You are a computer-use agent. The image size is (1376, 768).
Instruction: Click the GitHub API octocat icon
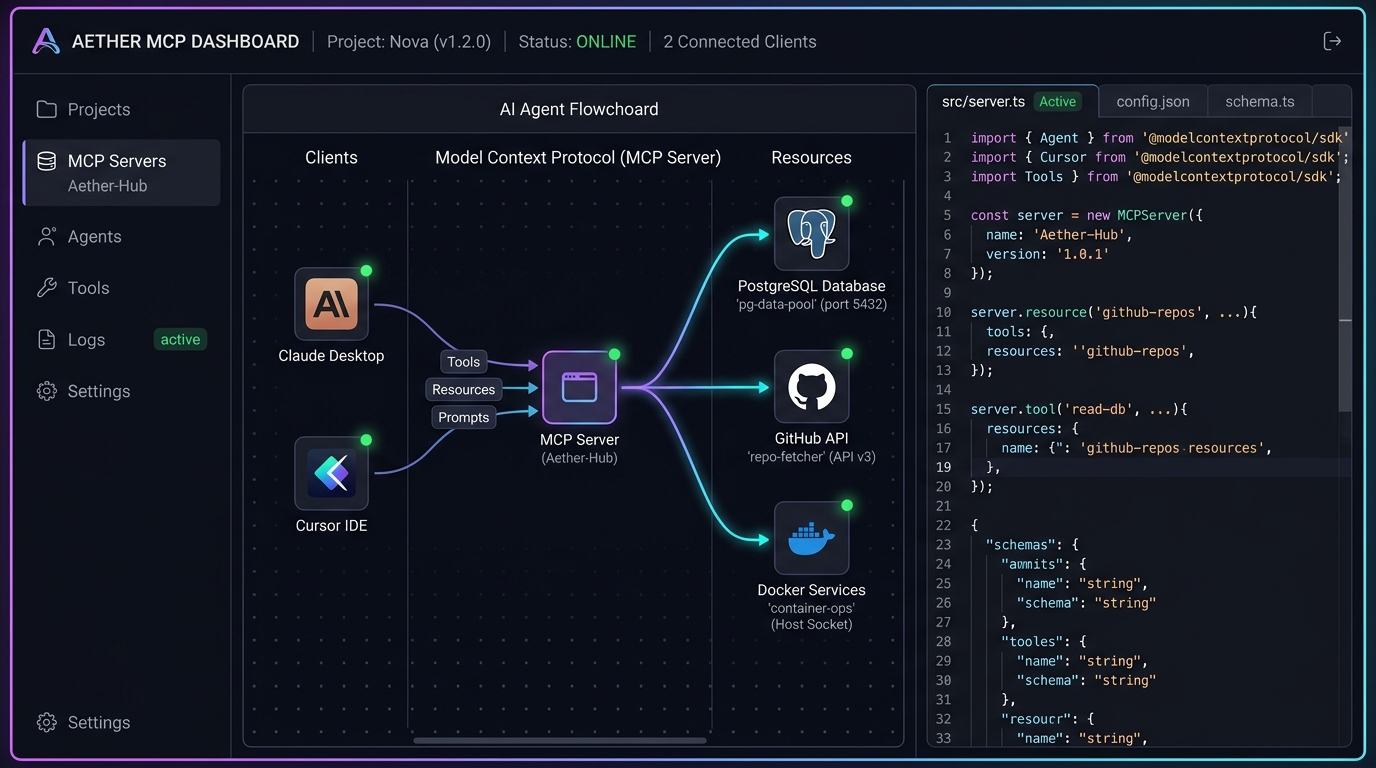pyautogui.click(x=811, y=387)
